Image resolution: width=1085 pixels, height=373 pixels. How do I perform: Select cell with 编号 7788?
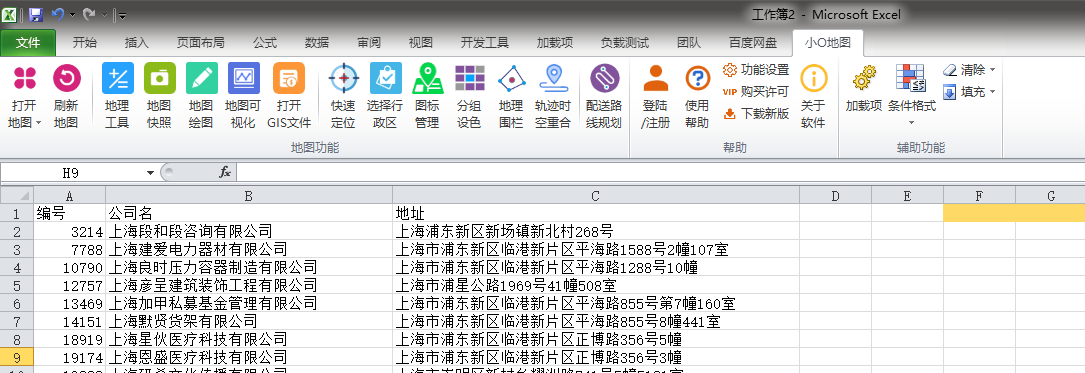(69, 249)
